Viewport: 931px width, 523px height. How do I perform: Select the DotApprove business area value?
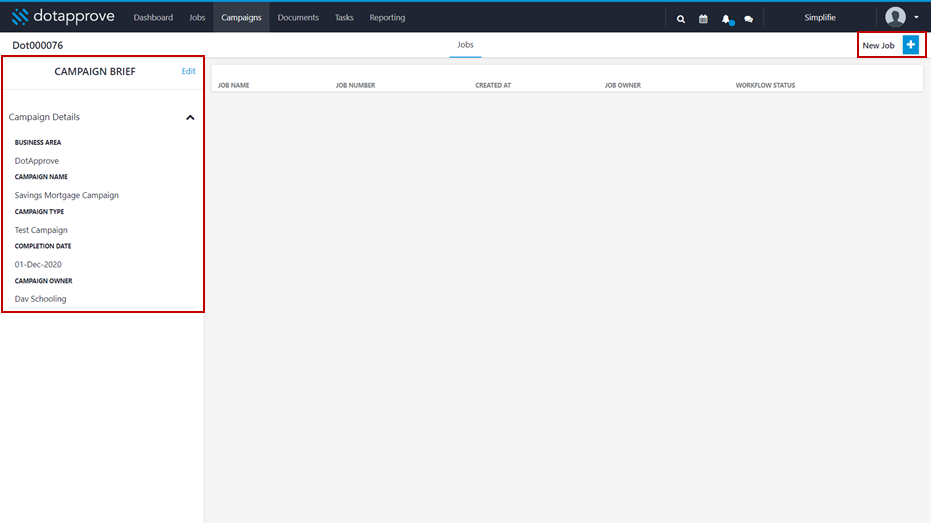pos(37,161)
